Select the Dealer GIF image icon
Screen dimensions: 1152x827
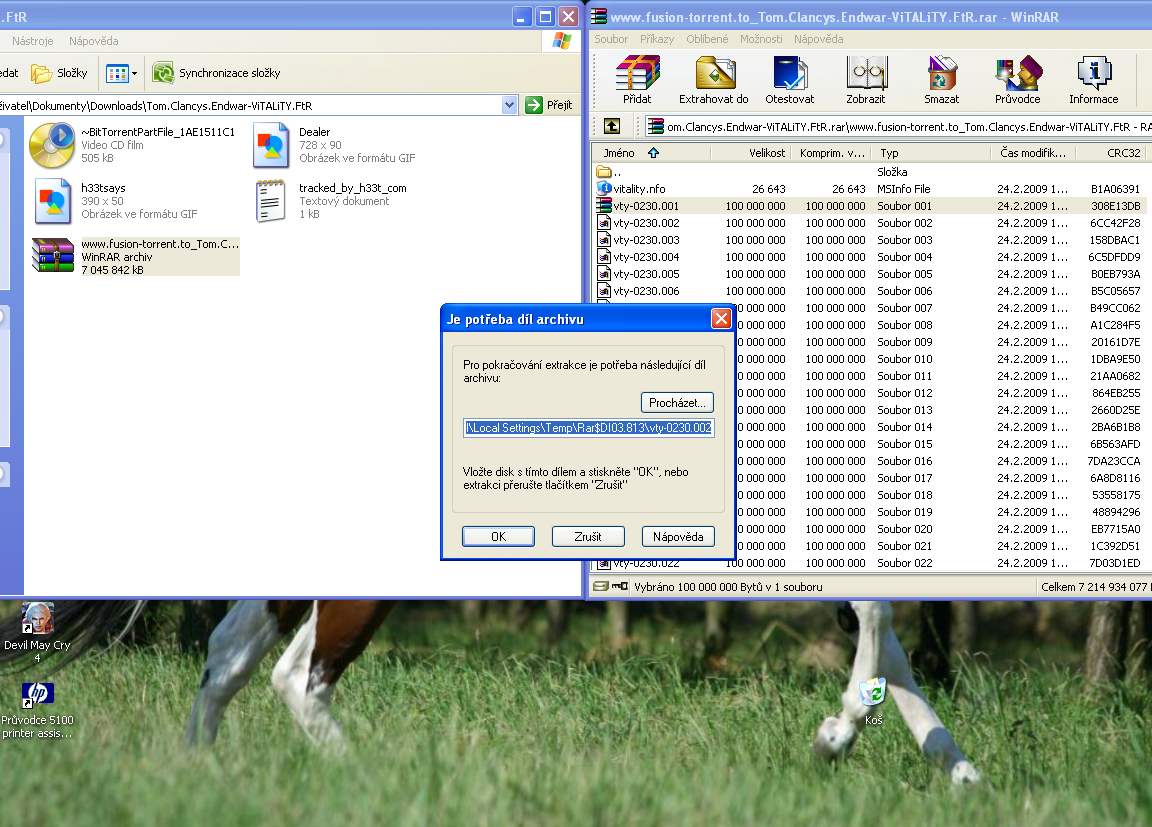point(270,145)
